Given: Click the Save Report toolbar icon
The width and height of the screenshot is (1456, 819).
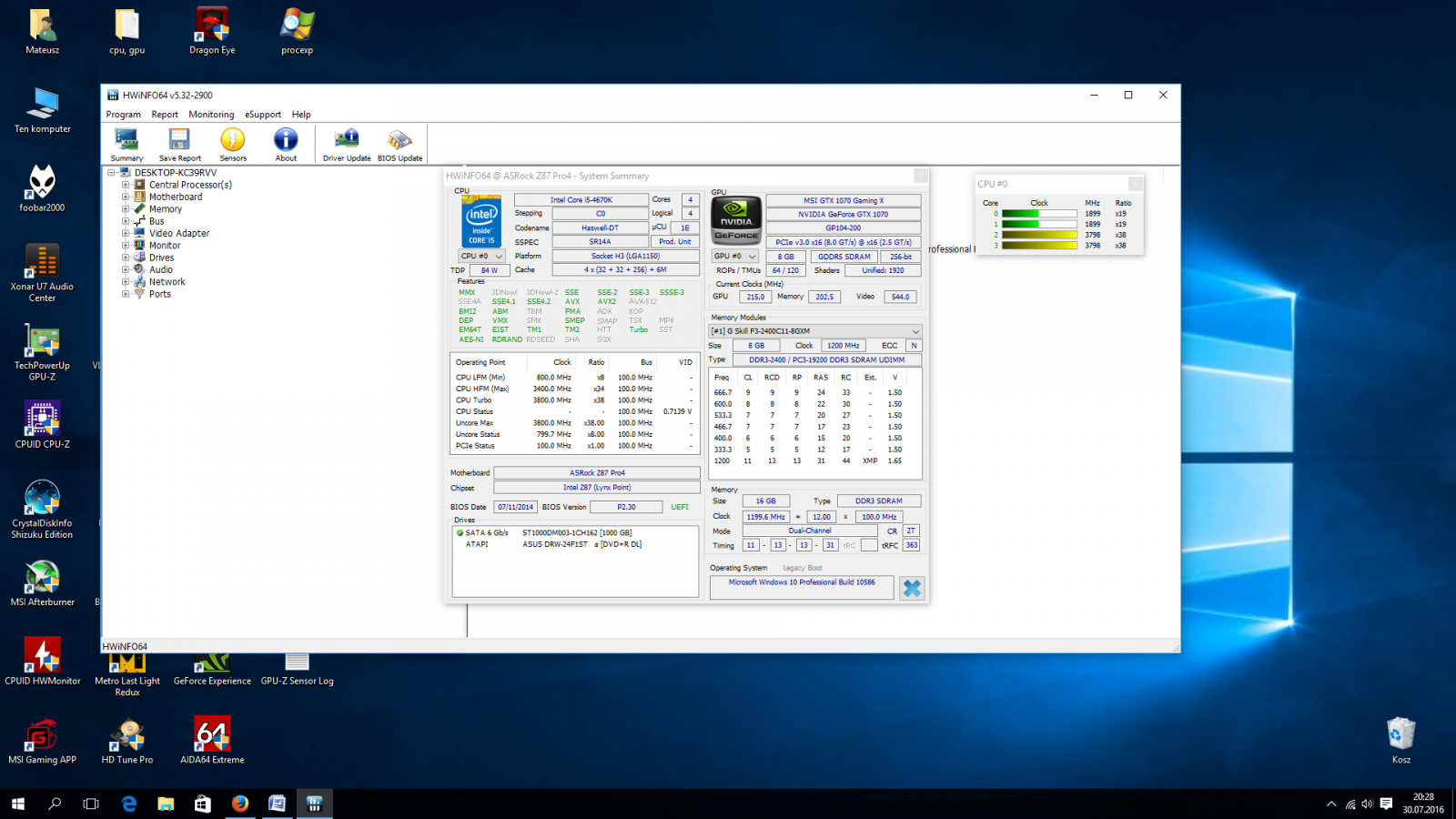Looking at the screenshot, I should (x=179, y=145).
